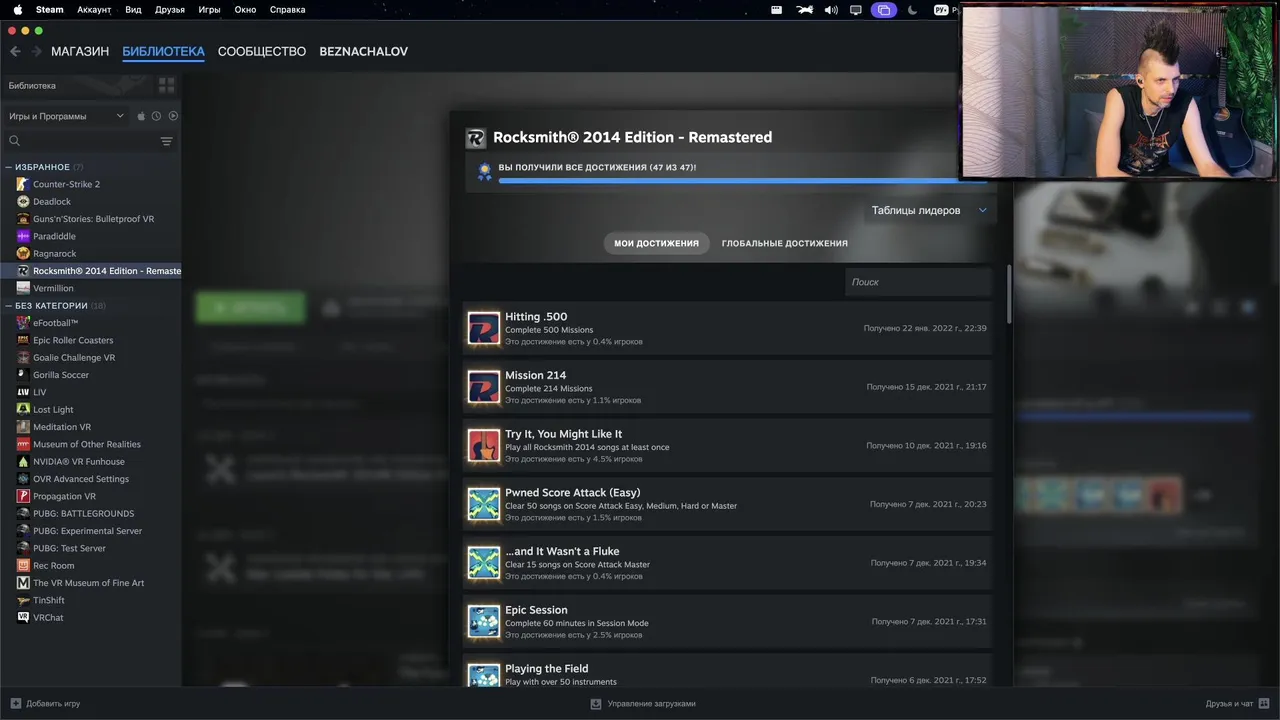
Task: Open the BEZNACHALOV profile tab
Action: point(363,51)
